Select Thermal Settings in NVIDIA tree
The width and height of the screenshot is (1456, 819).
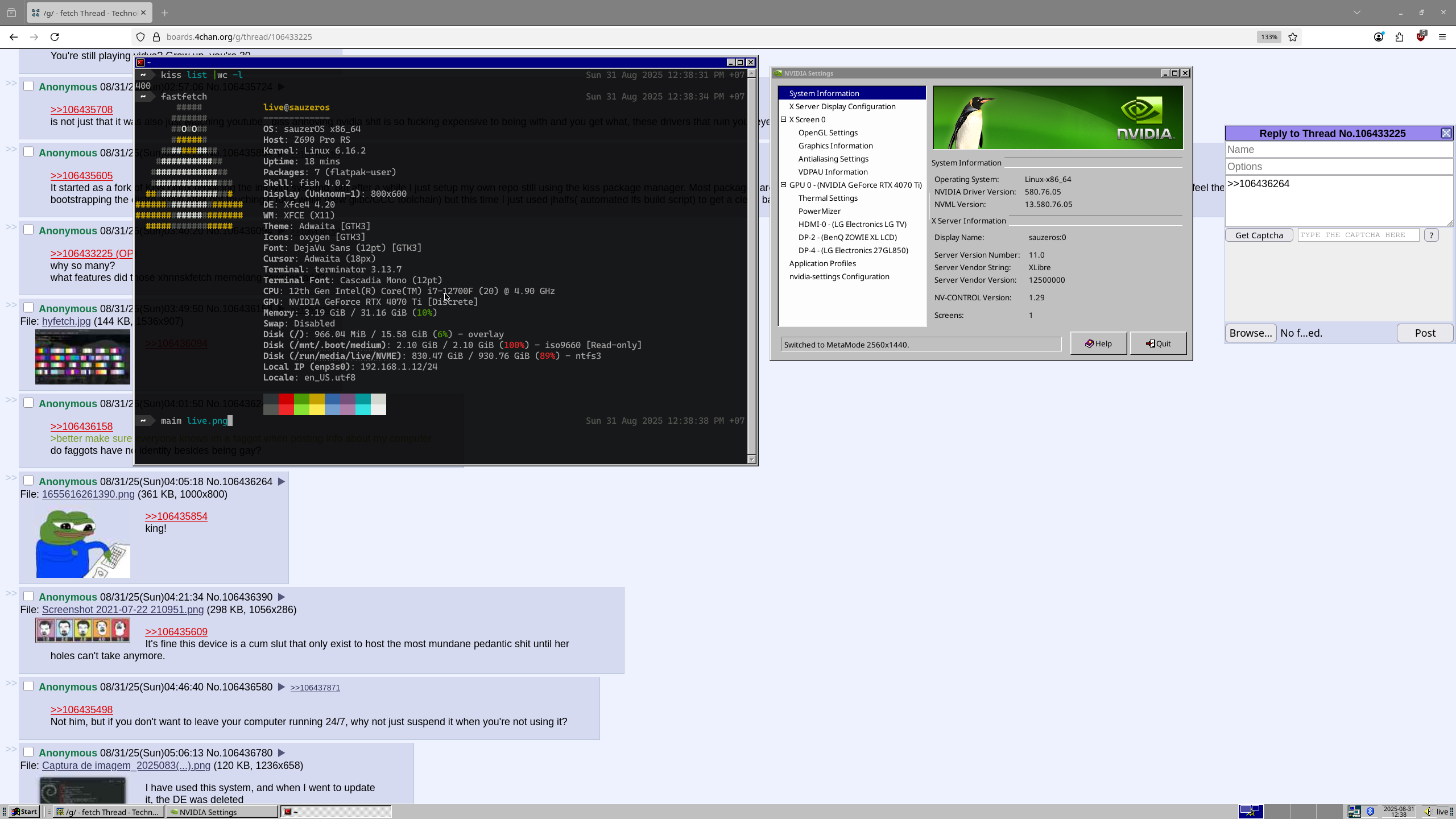click(828, 198)
